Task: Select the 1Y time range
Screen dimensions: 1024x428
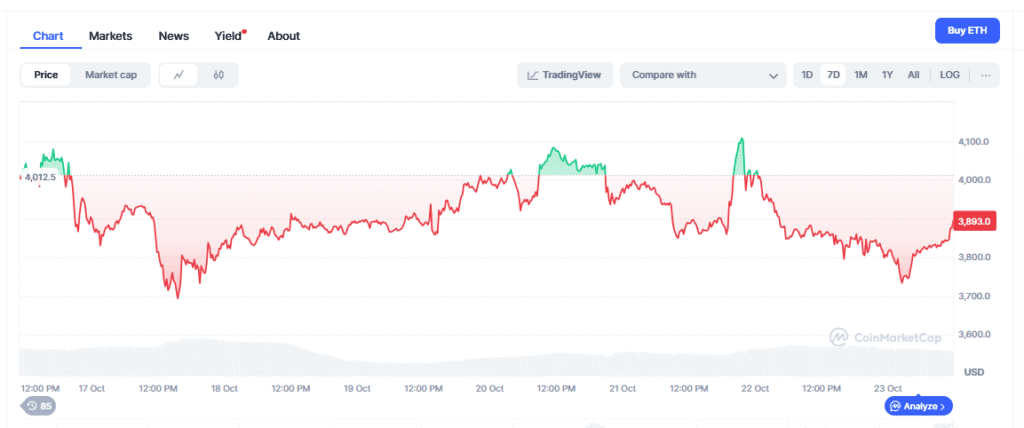Action: [887, 75]
